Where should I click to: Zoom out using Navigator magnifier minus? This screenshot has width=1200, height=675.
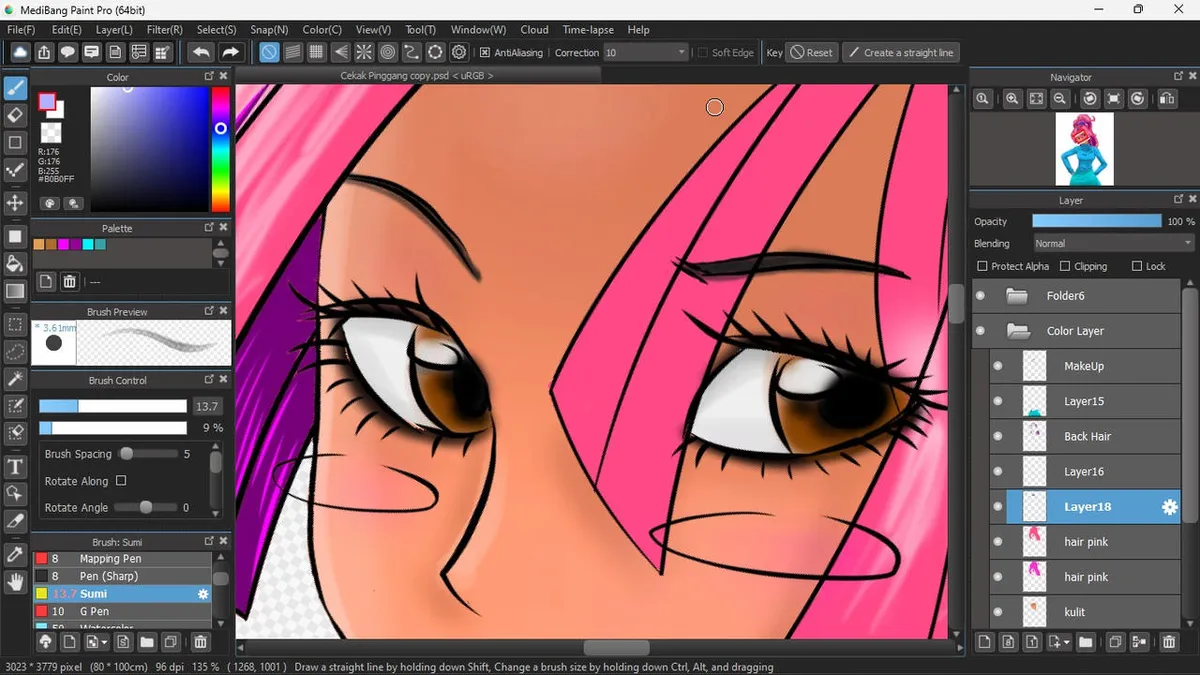[x=1060, y=98]
